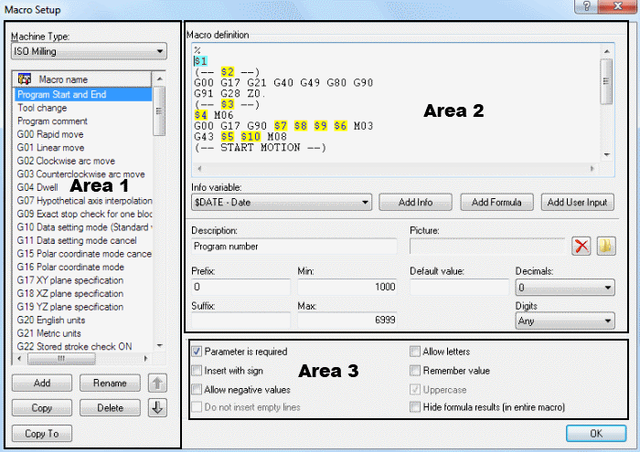Click the Copy button
This screenshot has width=640, height=452.
pos(42,408)
